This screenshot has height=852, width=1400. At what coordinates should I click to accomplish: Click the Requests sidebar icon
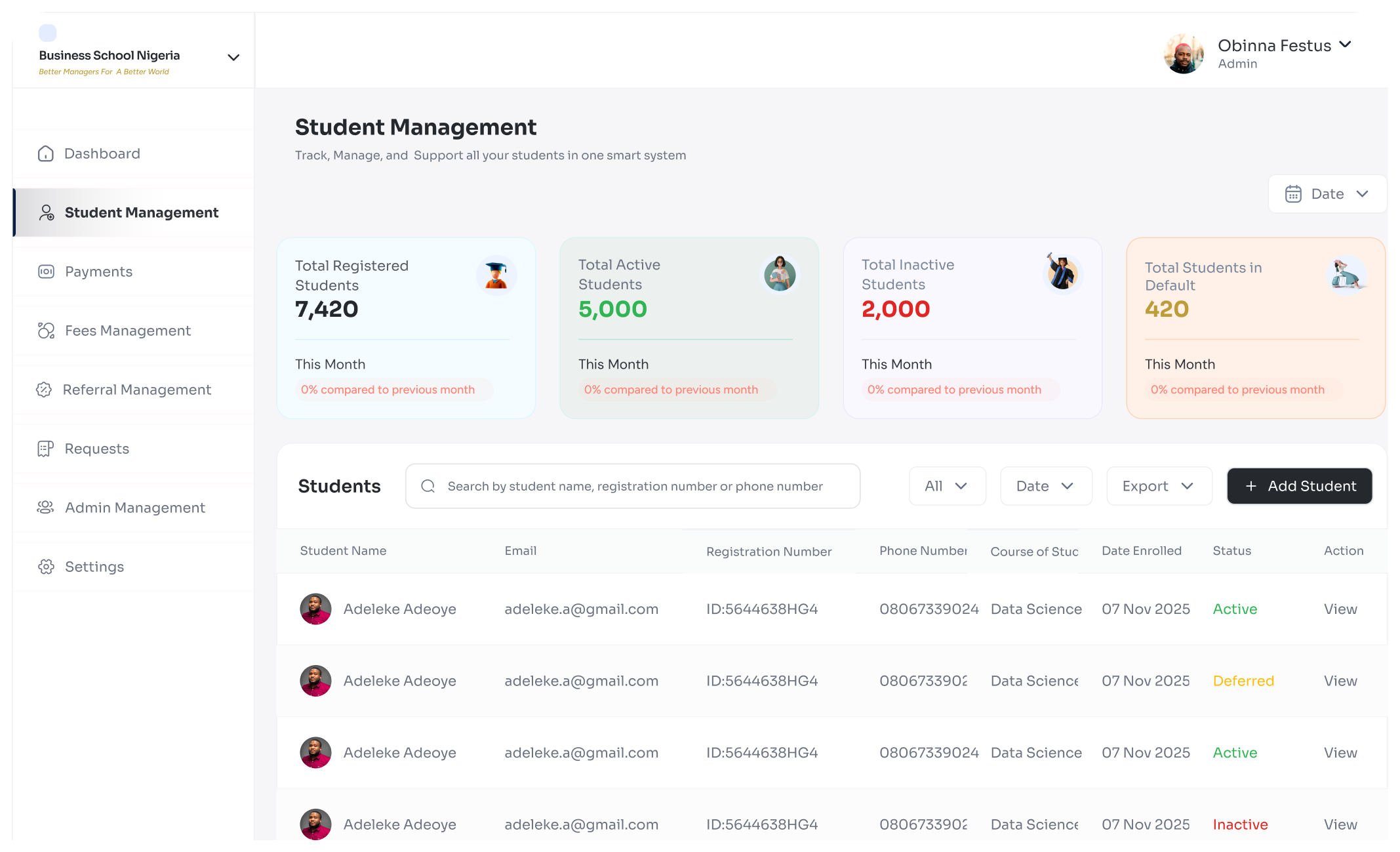(45, 449)
